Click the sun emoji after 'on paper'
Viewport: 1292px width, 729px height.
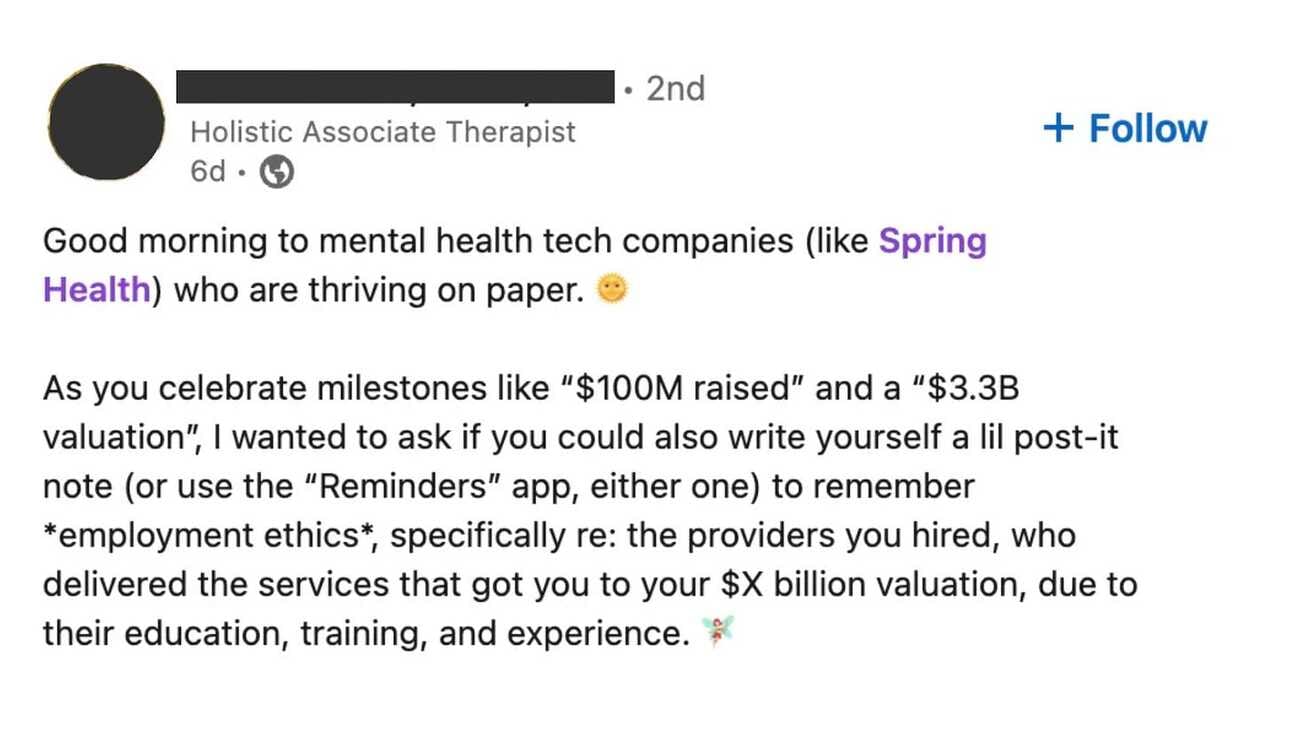pyautogui.click(x=611, y=290)
